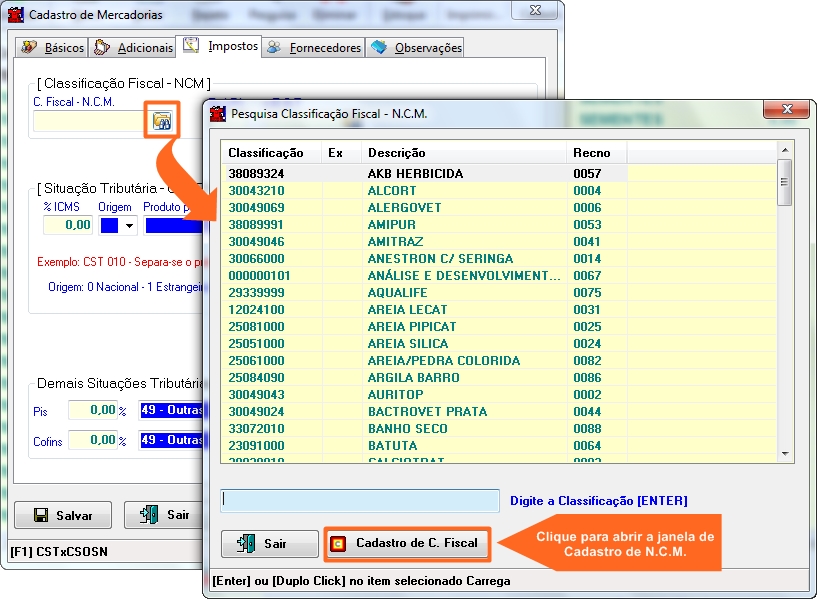
Task: Click the vertical scrollbar thumb
Action: [x=785, y=182]
